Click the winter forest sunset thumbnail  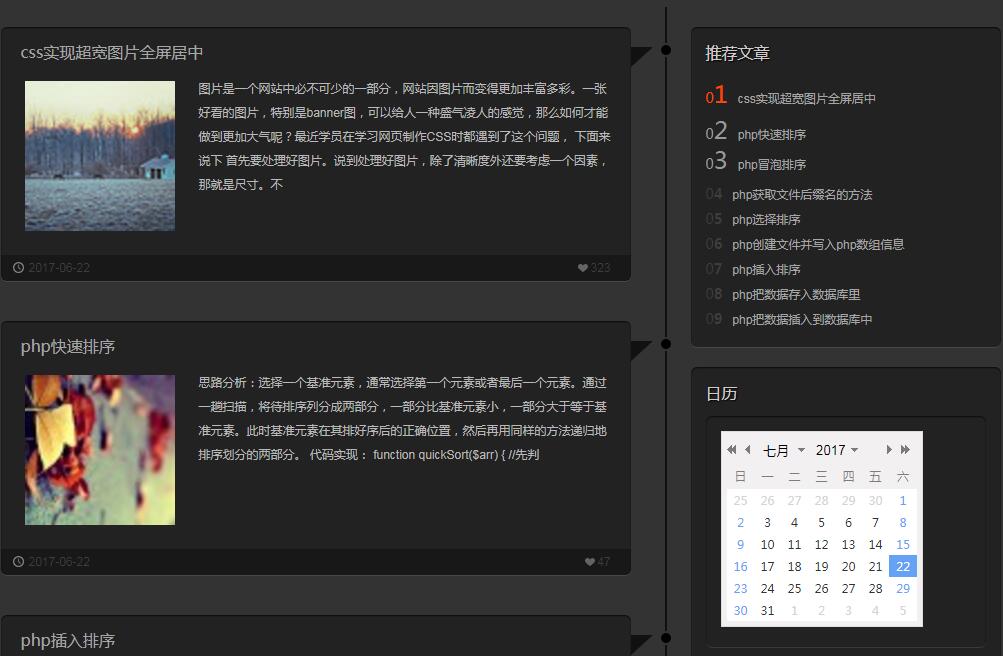pyautogui.click(x=100, y=156)
